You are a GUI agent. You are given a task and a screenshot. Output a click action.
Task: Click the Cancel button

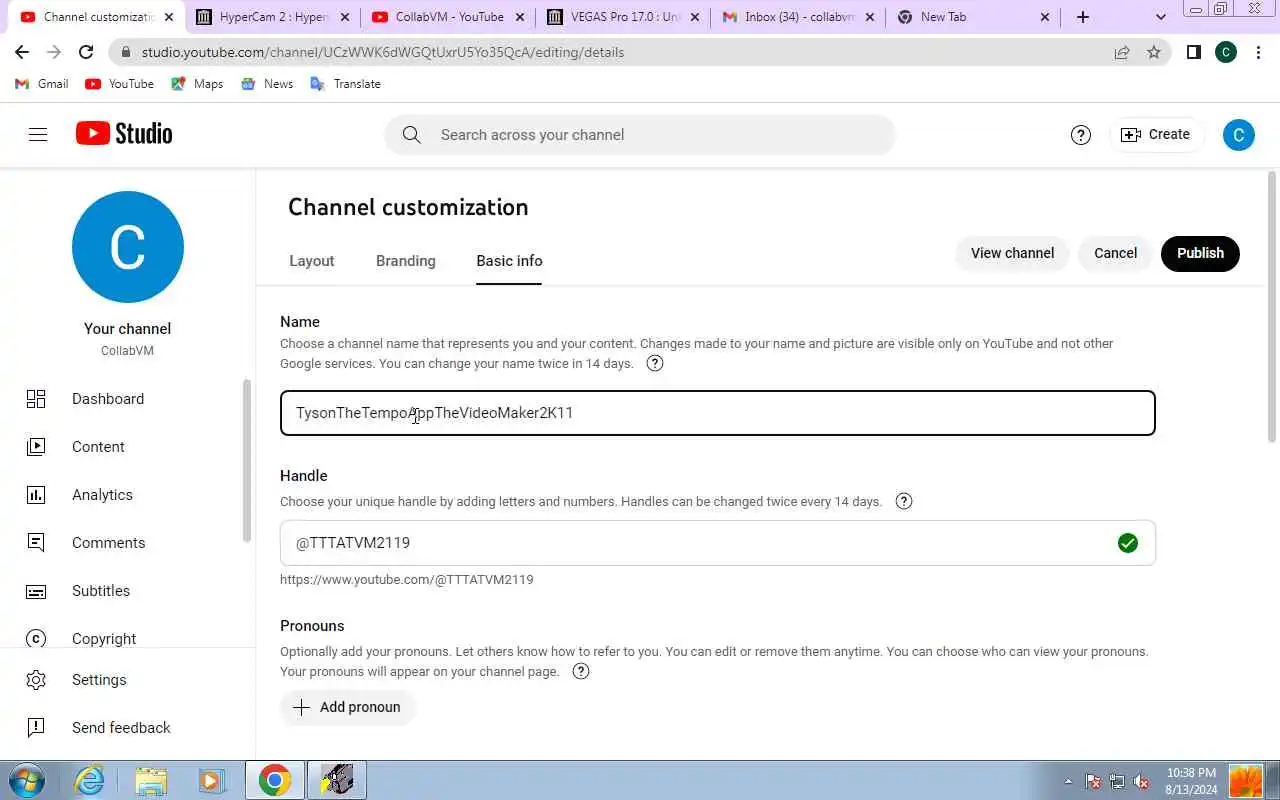pos(1115,253)
